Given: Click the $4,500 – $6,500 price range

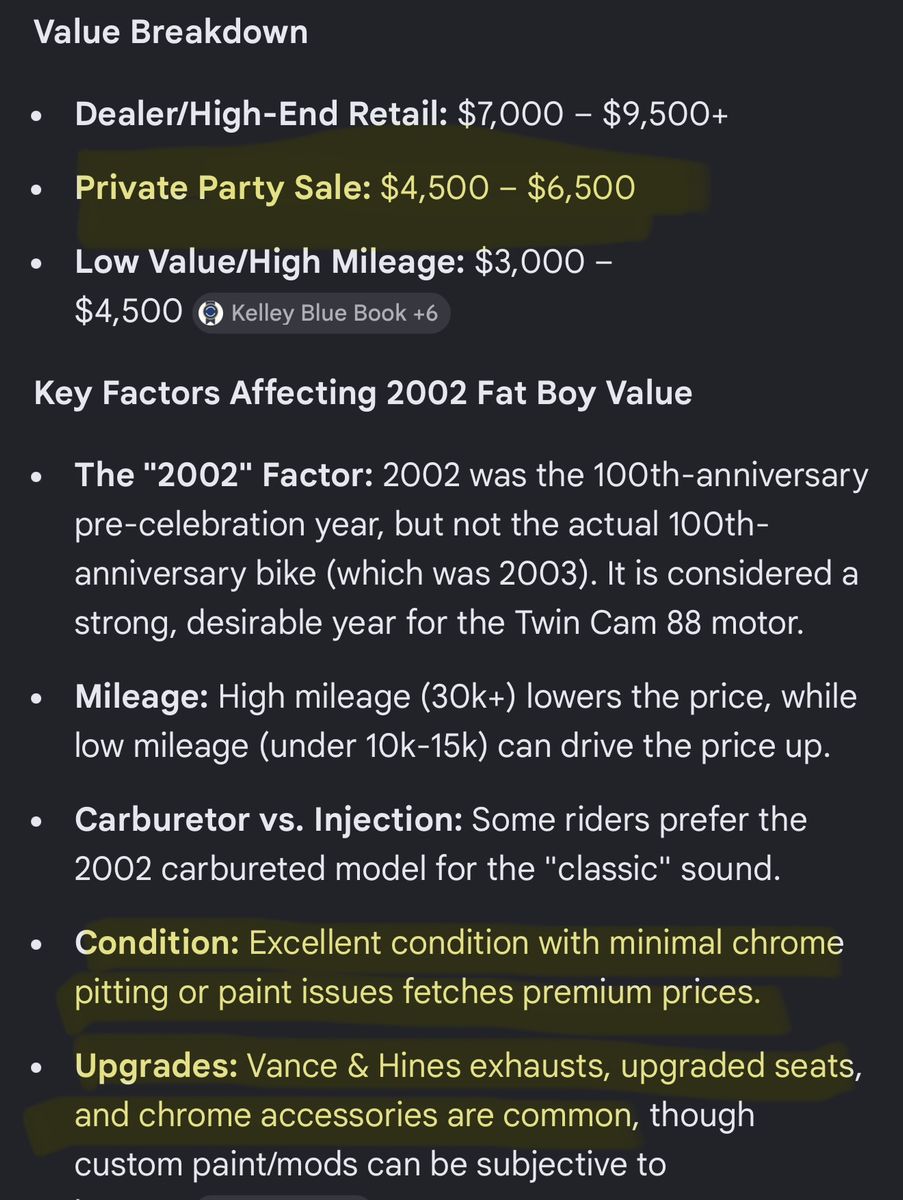Looking at the screenshot, I should click(507, 187).
